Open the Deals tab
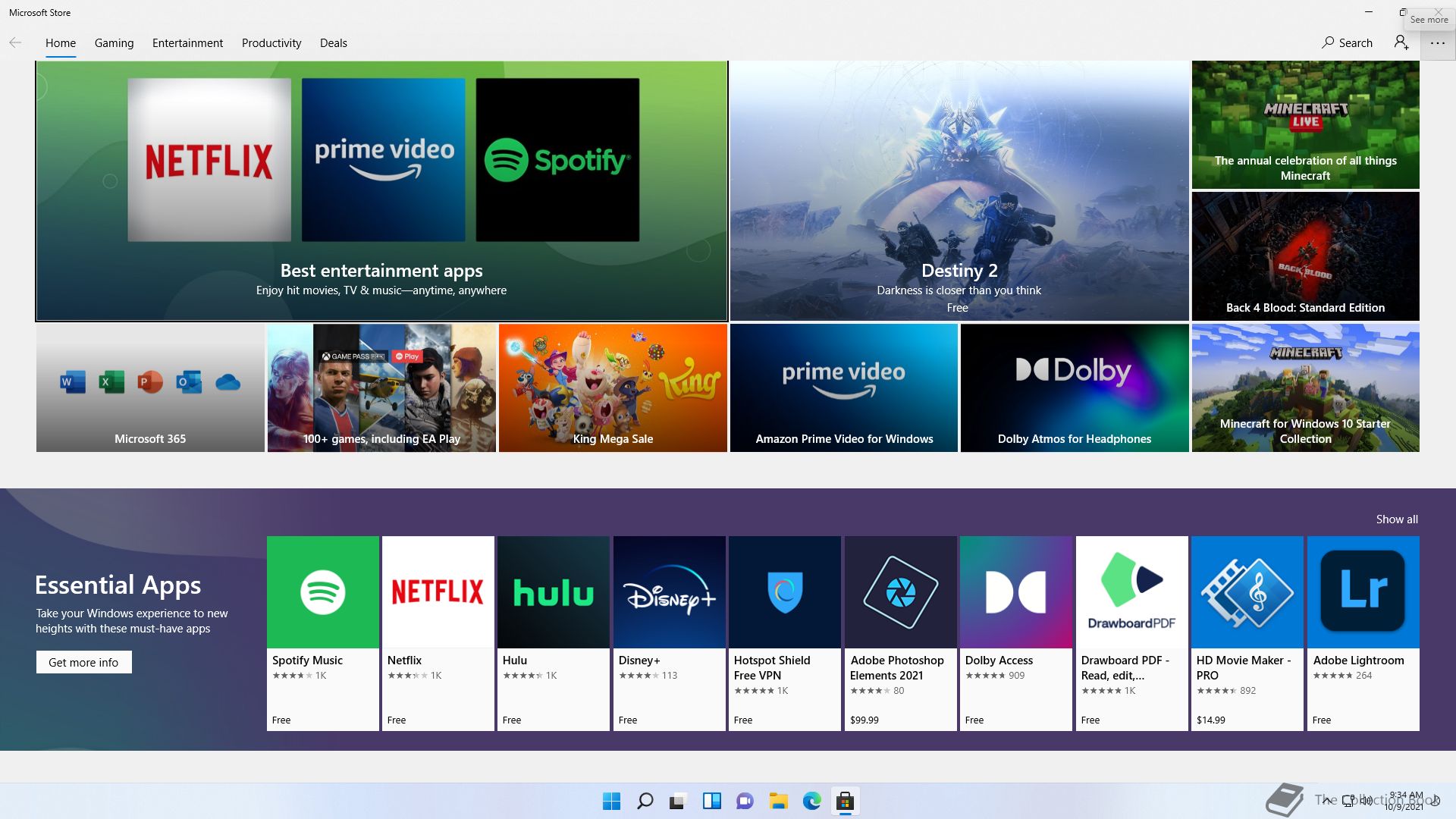The width and height of the screenshot is (1456, 819). click(334, 43)
